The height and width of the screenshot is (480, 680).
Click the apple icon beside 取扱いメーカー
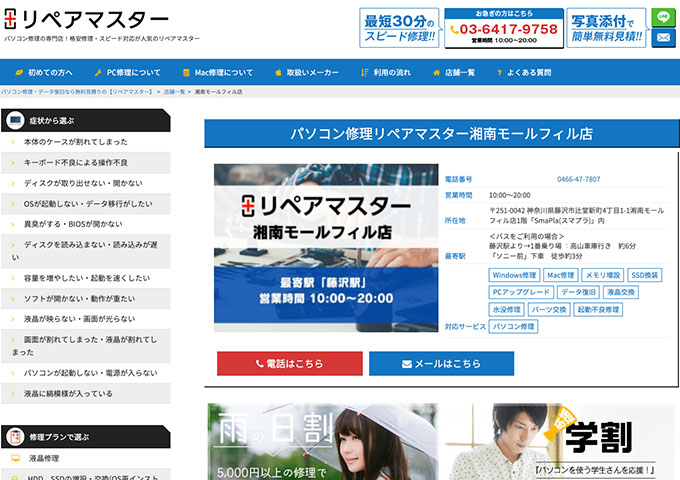[278, 72]
